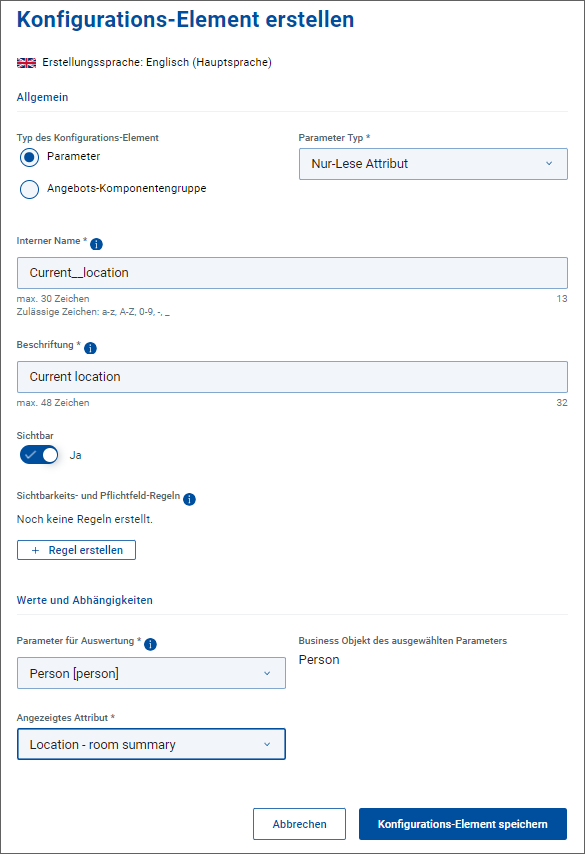The image size is (585, 854).
Task: Save with Konfigurations-Element speichern
Action: 463,824
